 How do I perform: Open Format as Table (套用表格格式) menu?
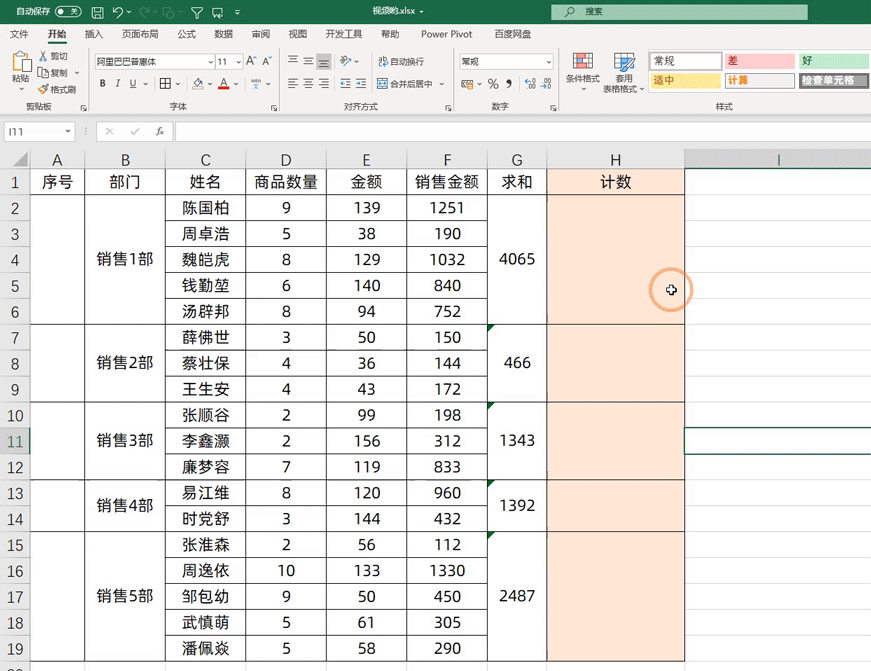coord(624,72)
